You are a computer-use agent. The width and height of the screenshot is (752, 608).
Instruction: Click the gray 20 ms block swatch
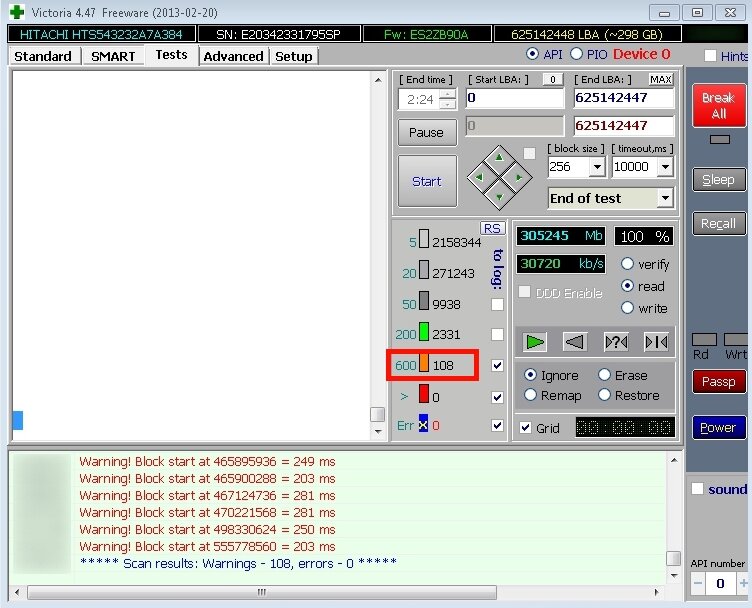(423, 269)
